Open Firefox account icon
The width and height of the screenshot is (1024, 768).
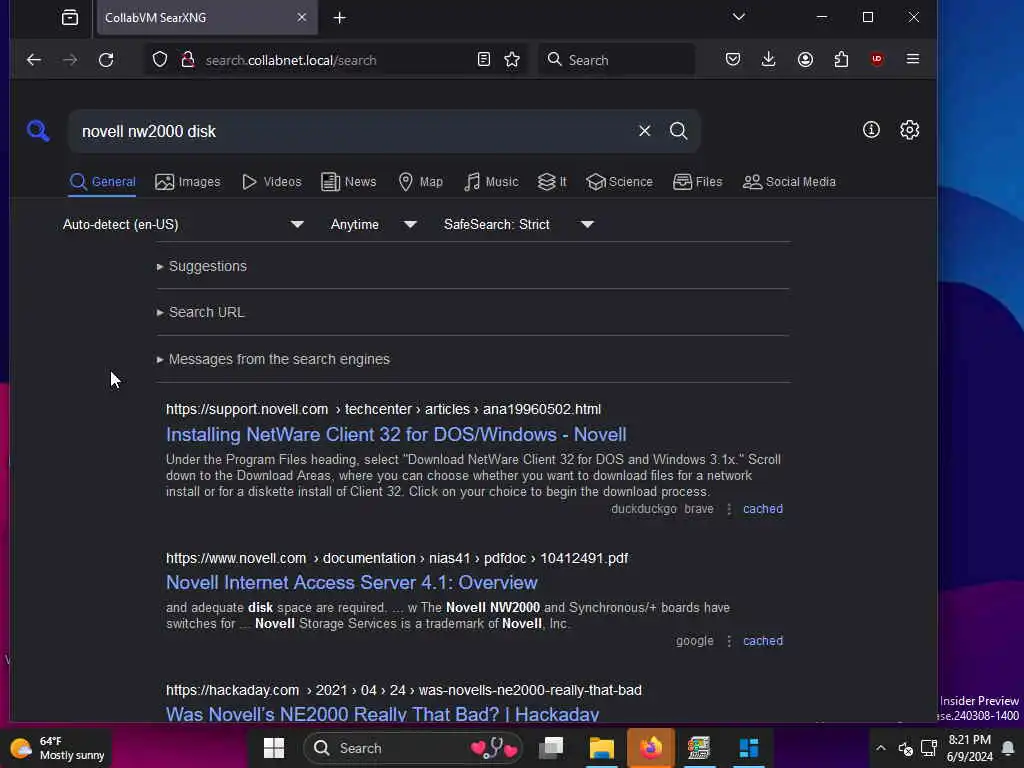(x=805, y=59)
